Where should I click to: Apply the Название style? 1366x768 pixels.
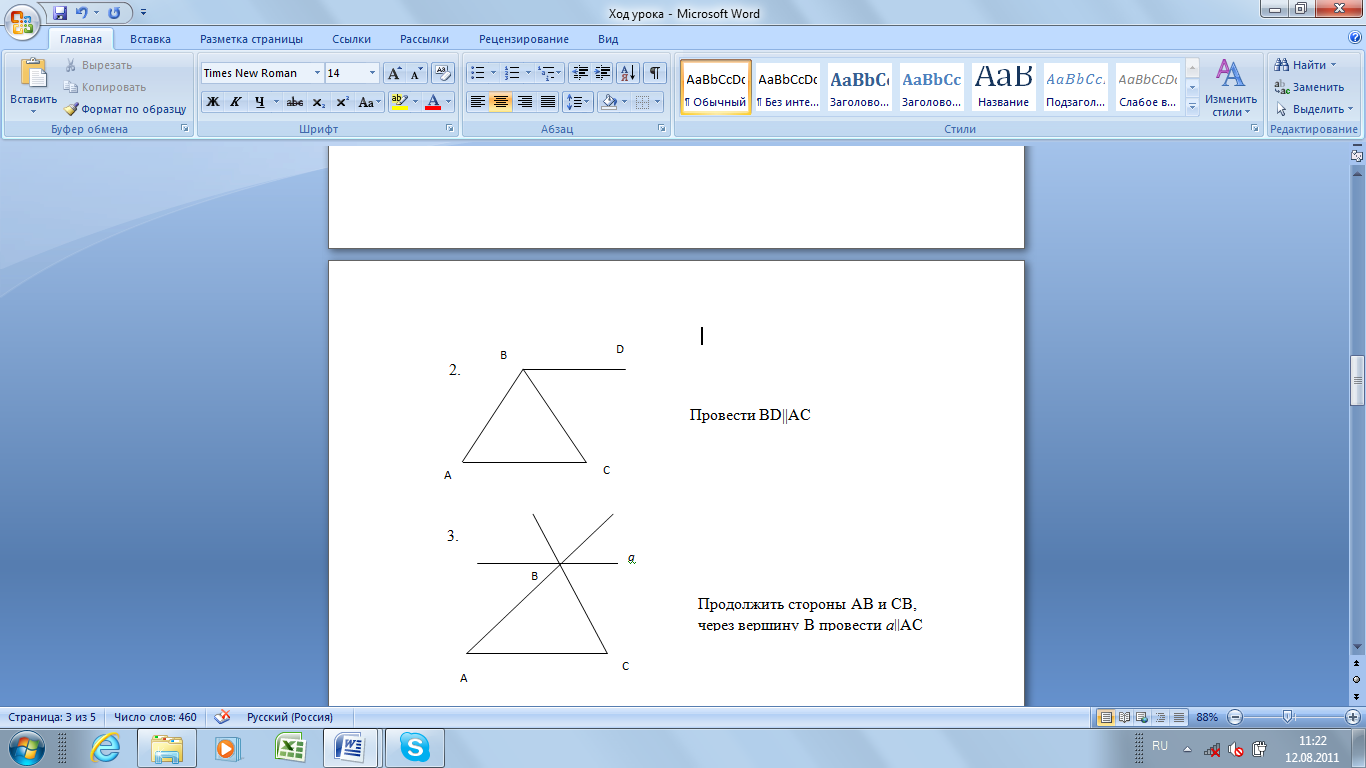tap(1004, 87)
